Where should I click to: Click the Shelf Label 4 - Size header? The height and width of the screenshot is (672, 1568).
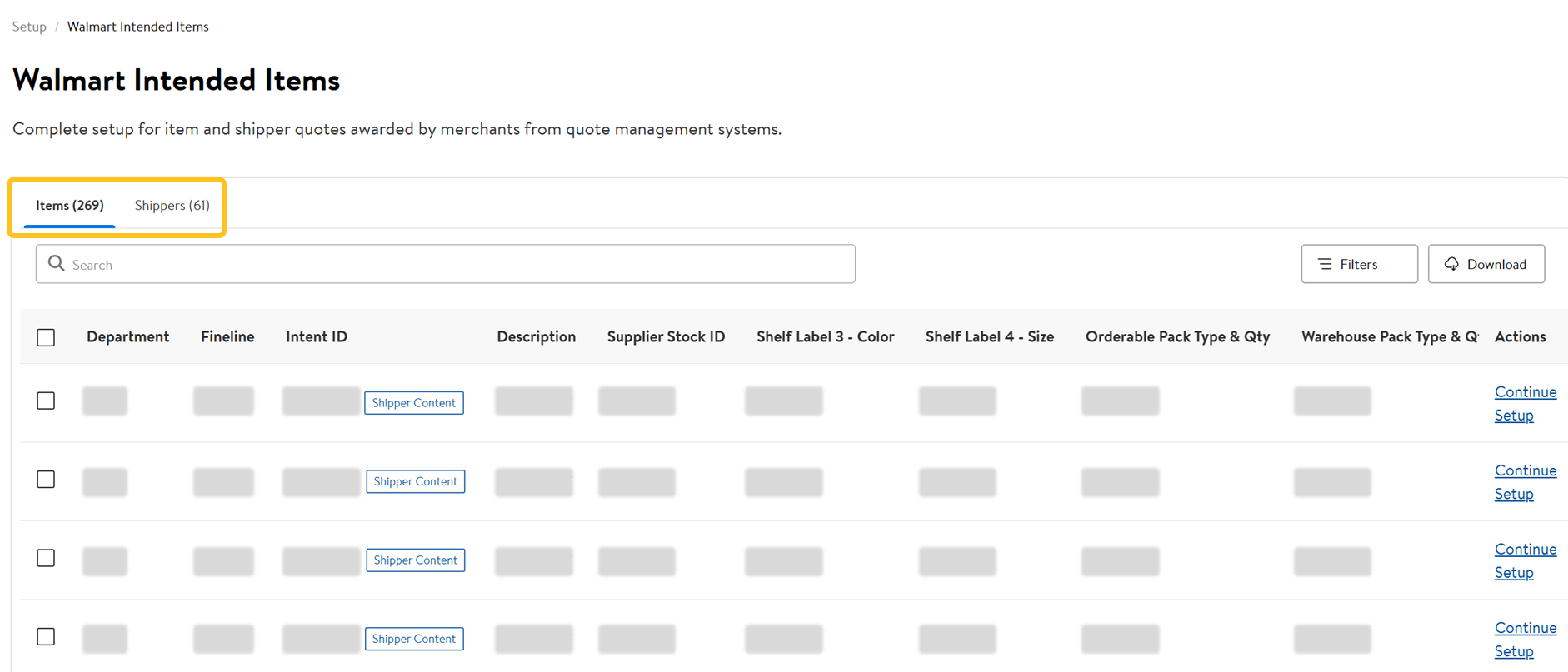click(x=990, y=336)
